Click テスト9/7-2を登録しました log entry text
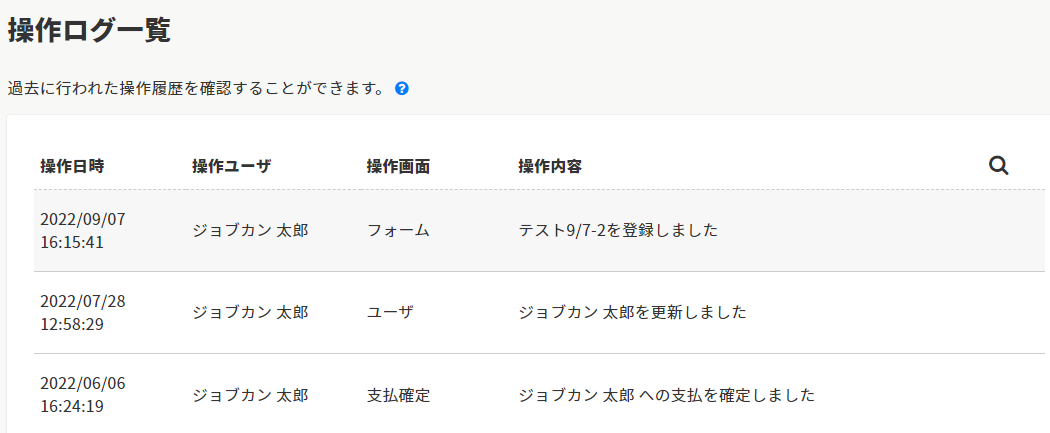 click(x=618, y=230)
